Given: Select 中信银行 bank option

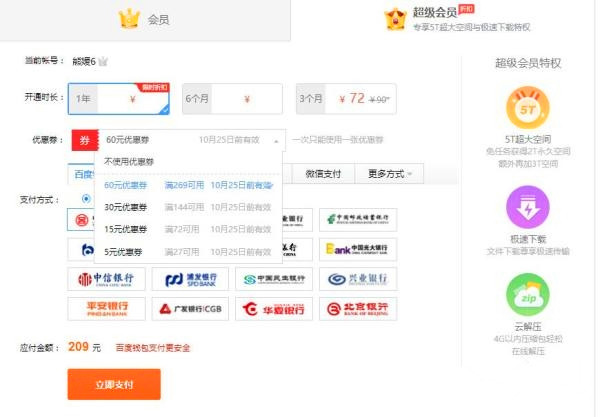Looking at the screenshot, I should tap(106, 279).
